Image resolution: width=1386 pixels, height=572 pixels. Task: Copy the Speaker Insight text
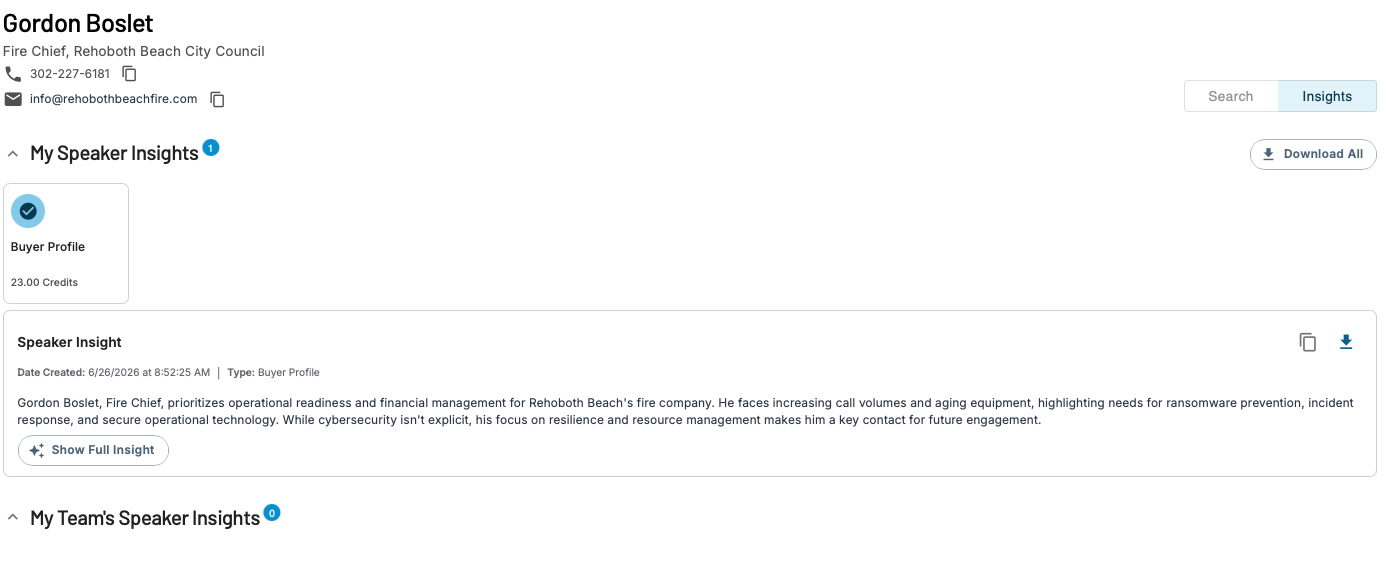(1308, 342)
